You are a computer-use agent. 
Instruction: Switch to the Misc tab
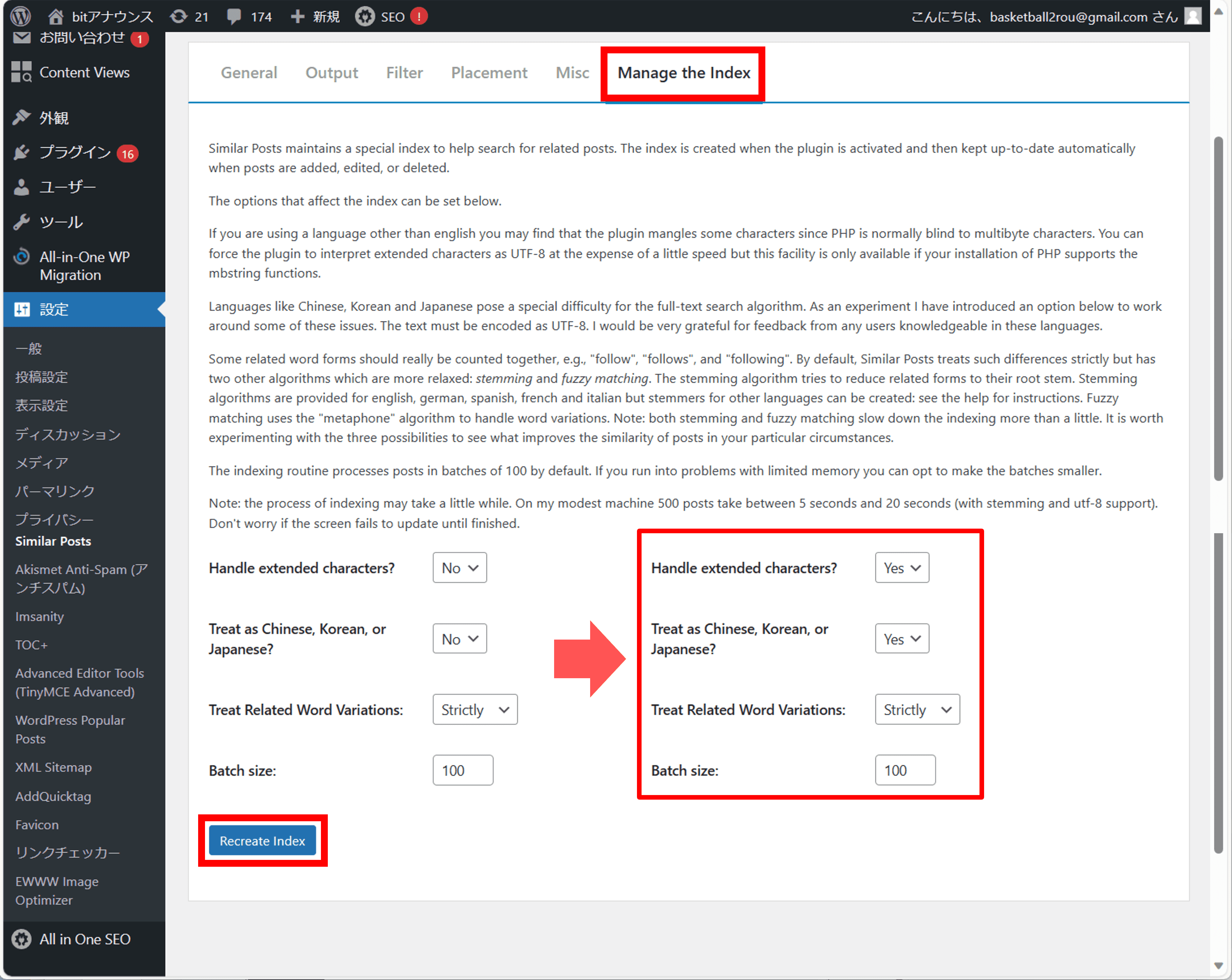pyautogui.click(x=572, y=73)
